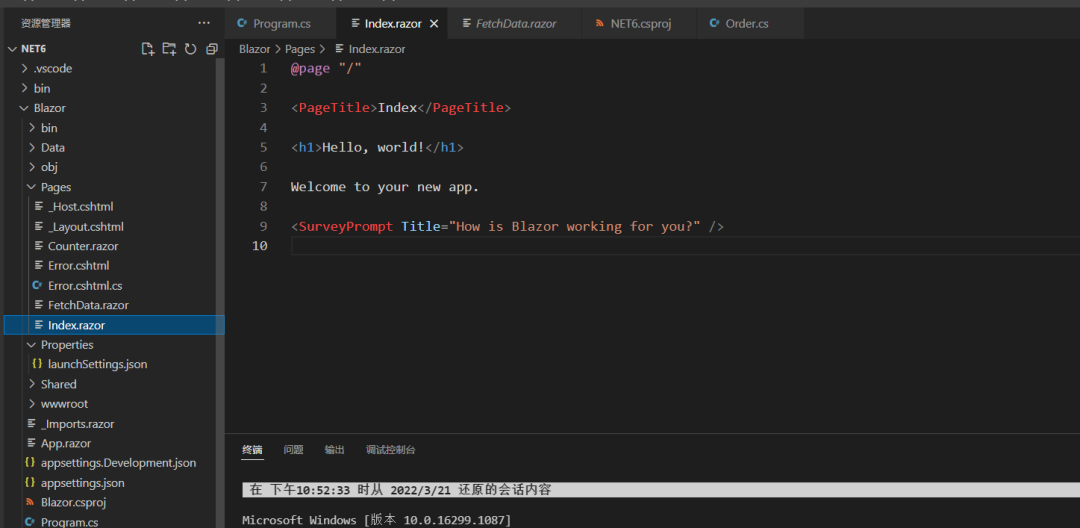Open the explorer's three-dot more actions menu
1080x528 pixels.
[x=204, y=23]
